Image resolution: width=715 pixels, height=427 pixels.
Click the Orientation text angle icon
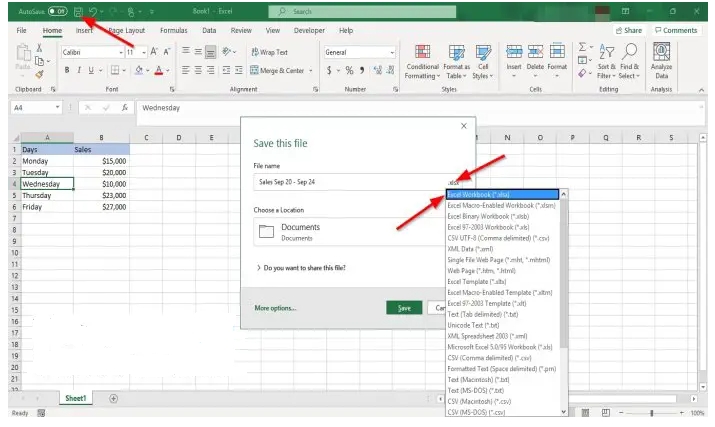(x=227, y=52)
